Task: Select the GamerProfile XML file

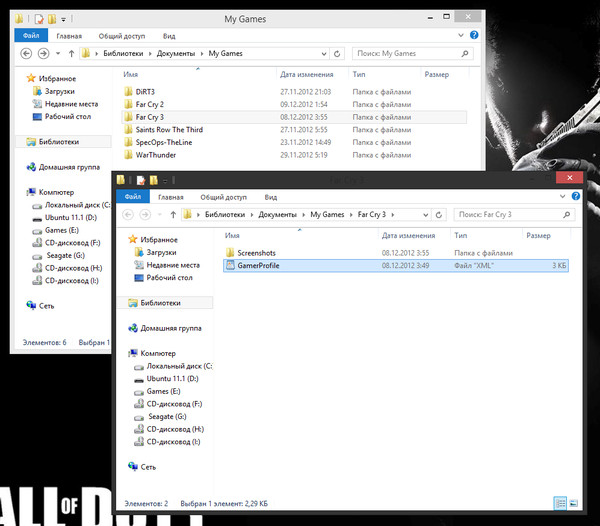Action: pos(396,265)
